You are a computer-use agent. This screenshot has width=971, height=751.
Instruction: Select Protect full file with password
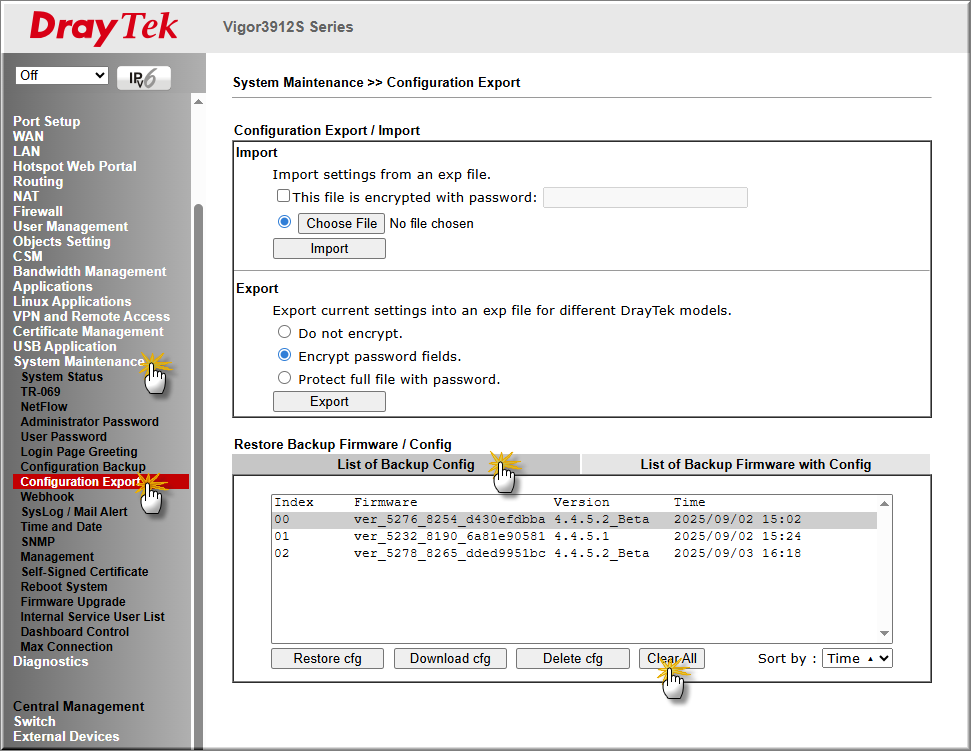[x=285, y=378]
